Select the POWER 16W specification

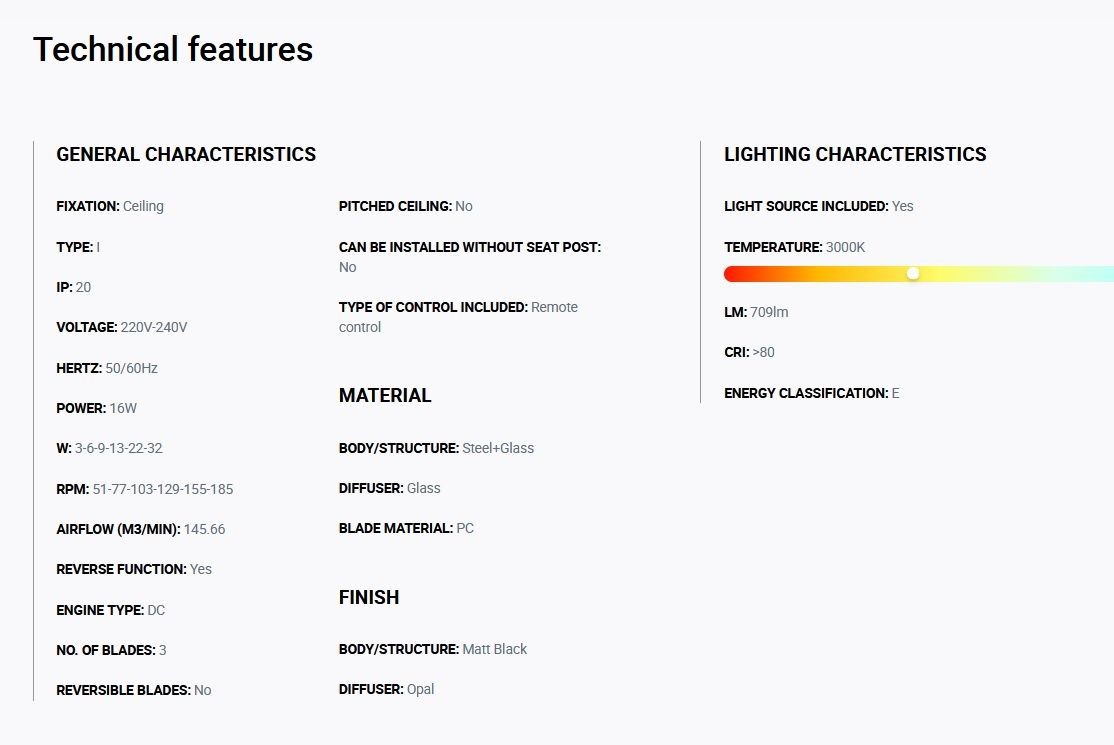click(x=97, y=408)
